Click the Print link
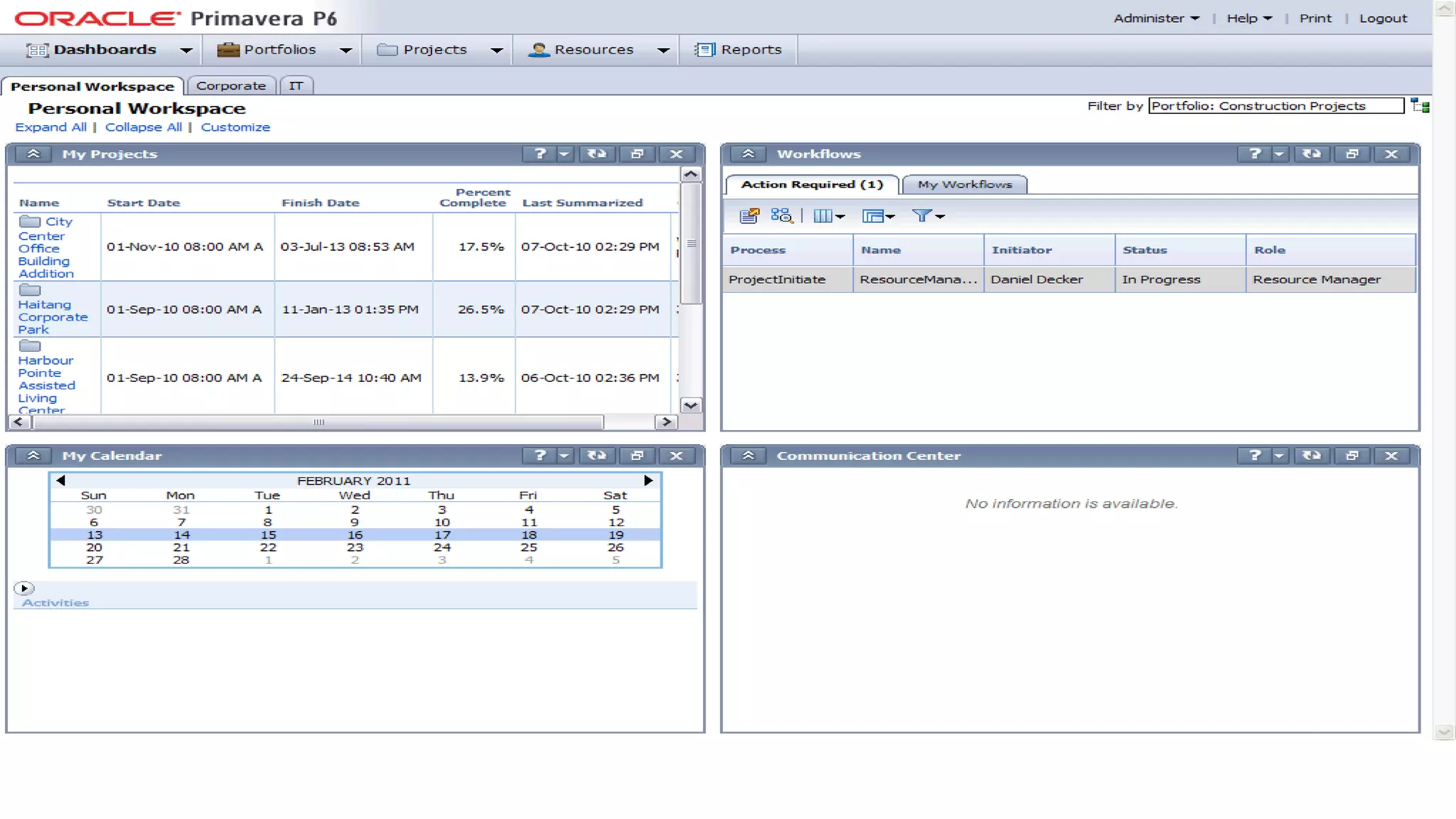Screen dimensions: 1456x819 pyautogui.click(x=1315, y=18)
